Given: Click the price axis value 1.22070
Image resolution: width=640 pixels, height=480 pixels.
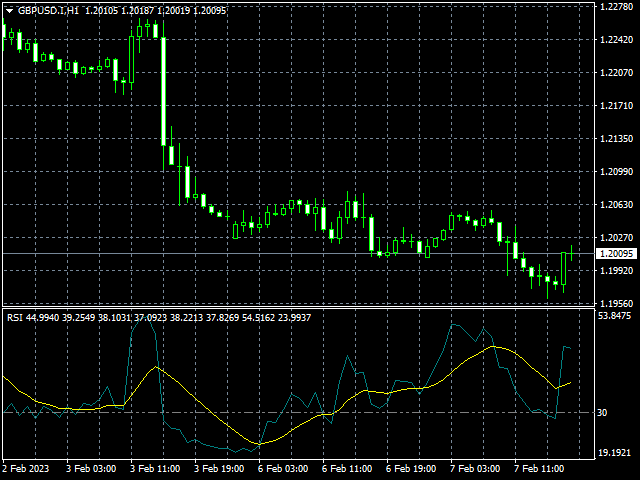Looking at the screenshot, I should pyautogui.click(x=616, y=73).
